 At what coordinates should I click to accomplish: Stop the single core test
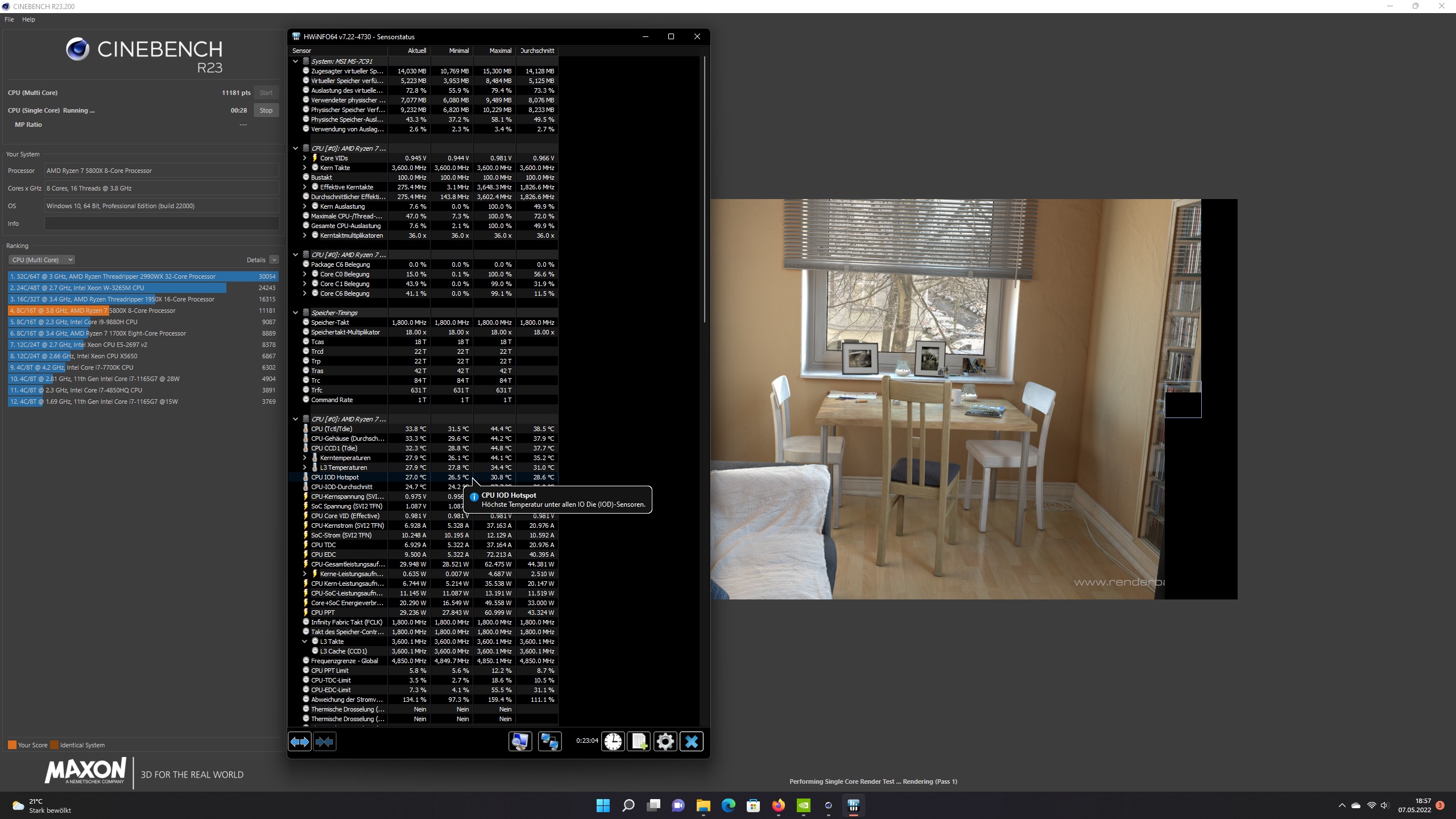click(266, 110)
